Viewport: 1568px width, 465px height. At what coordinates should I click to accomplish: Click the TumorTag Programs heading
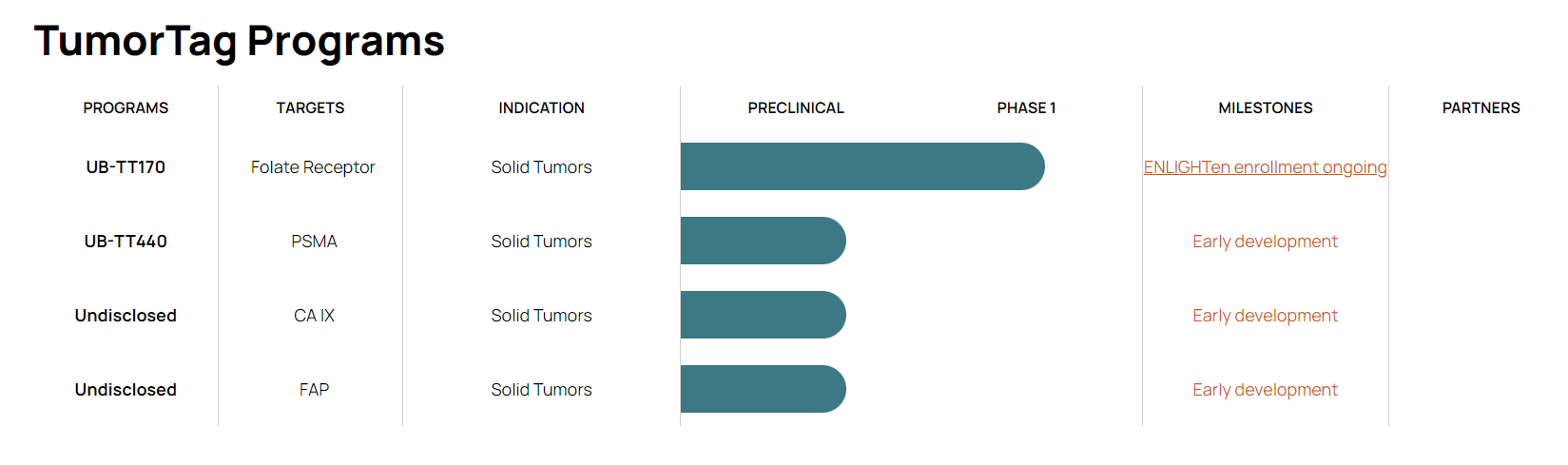(240, 41)
